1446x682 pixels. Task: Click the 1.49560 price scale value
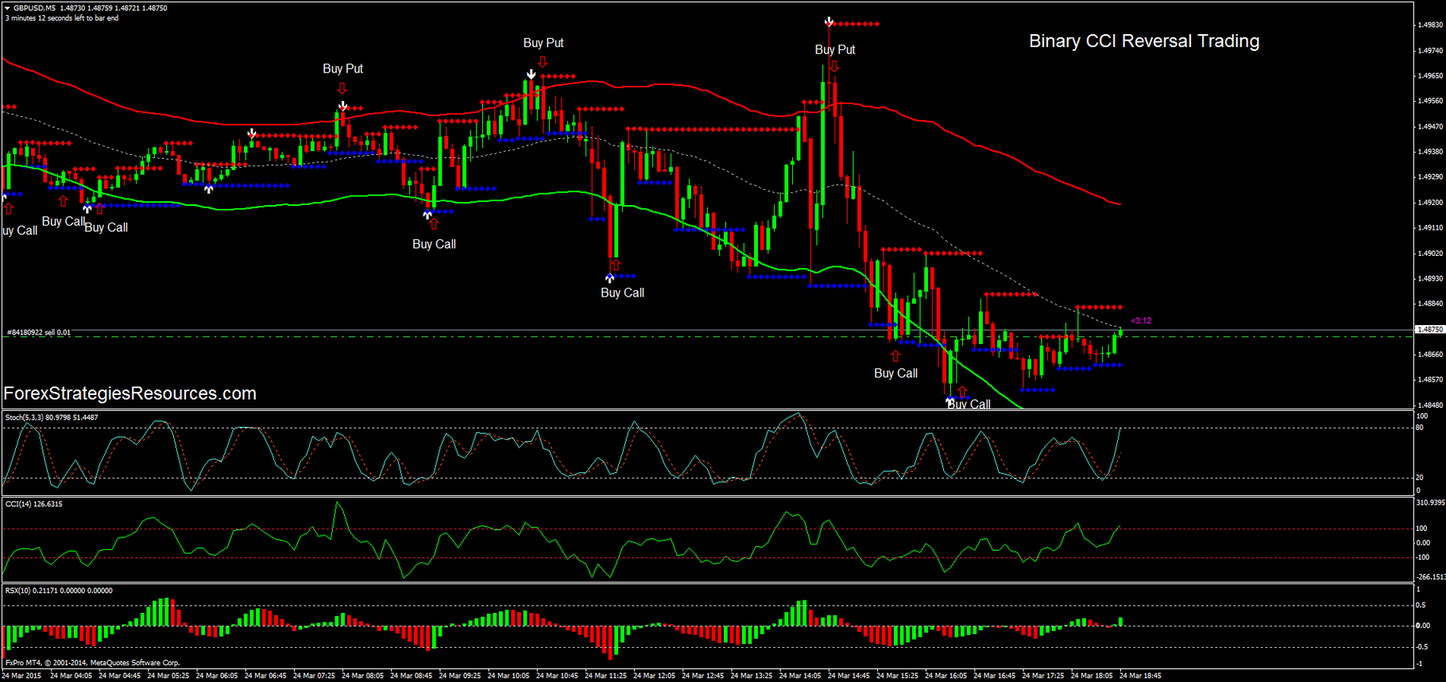pos(1429,101)
